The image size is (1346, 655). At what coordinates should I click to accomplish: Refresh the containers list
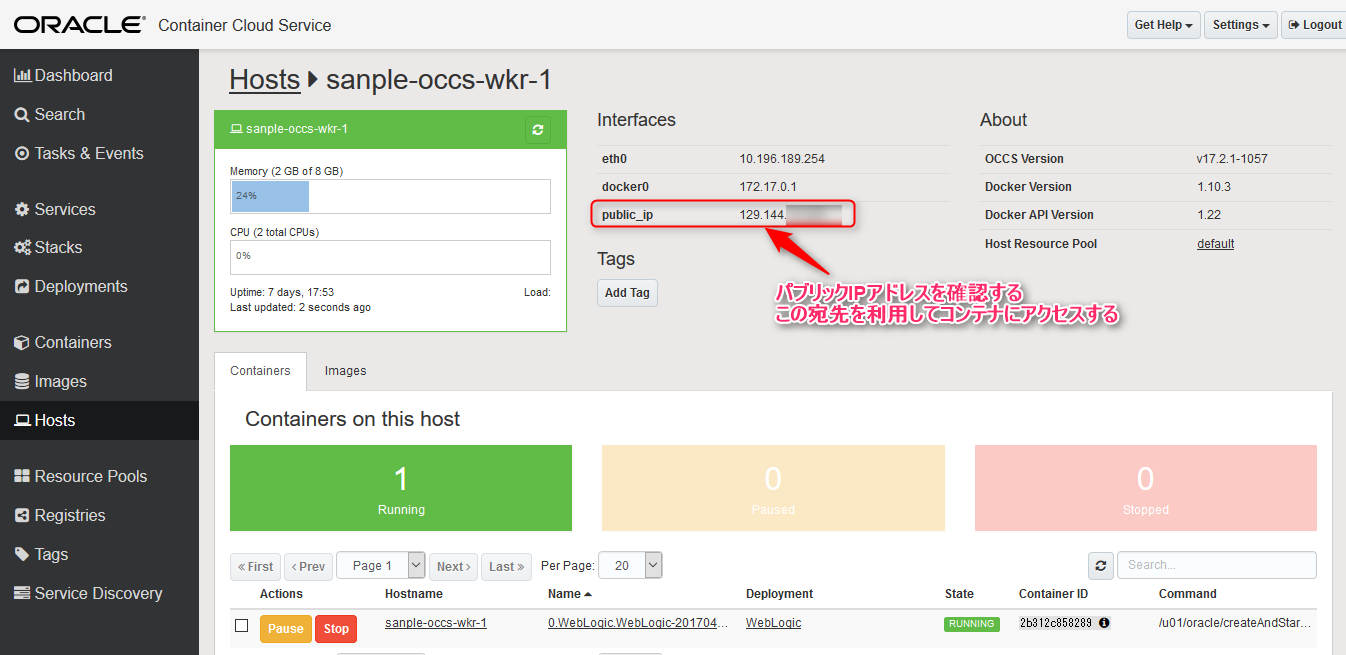click(x=1100, y=565)
